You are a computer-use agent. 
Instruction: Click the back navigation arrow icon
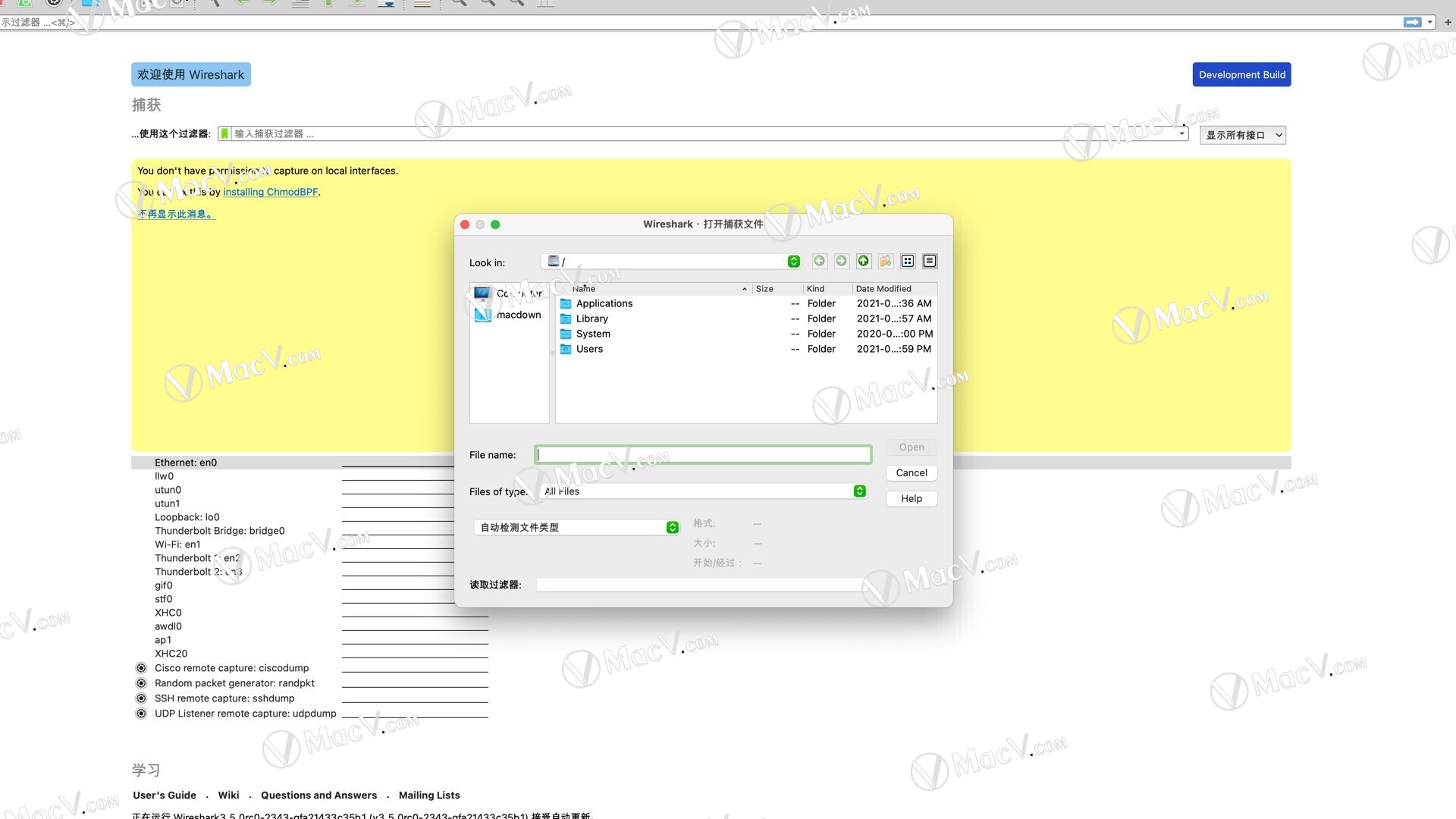(817, 261)
